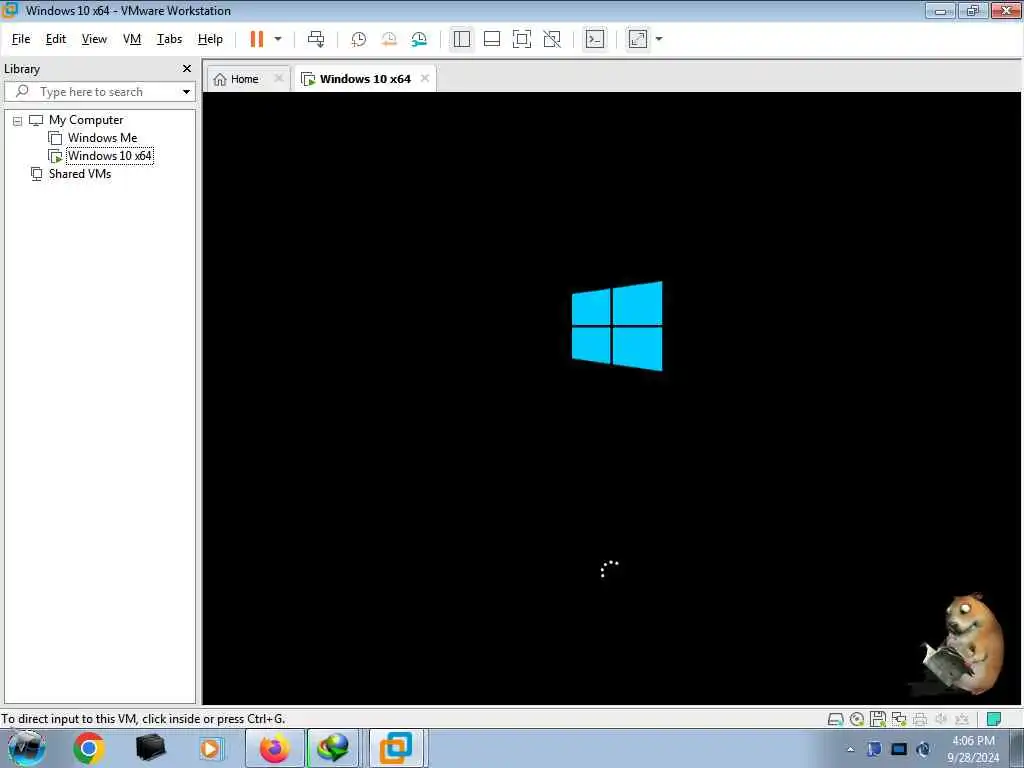Close the Library panel
This screenshot has height=768, width=1024.
[187, 69]
